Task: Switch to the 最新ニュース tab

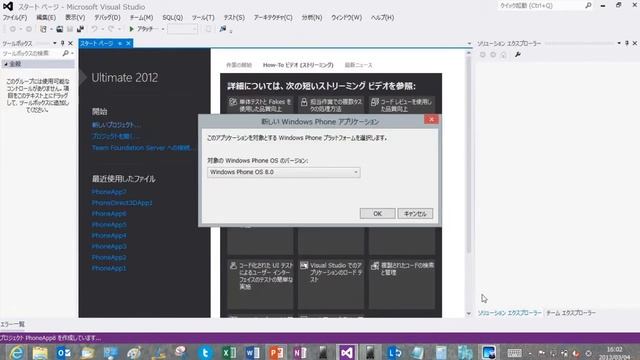Action: (358, 65)
